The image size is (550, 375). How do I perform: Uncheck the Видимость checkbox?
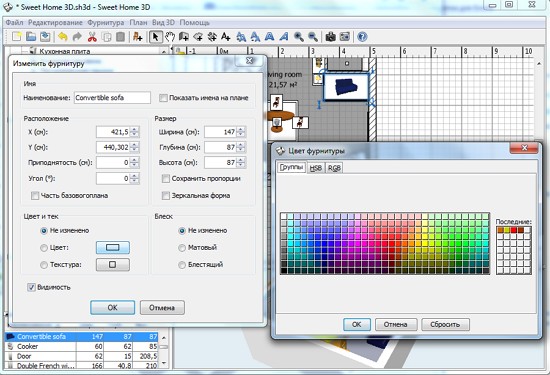[31, 287]
